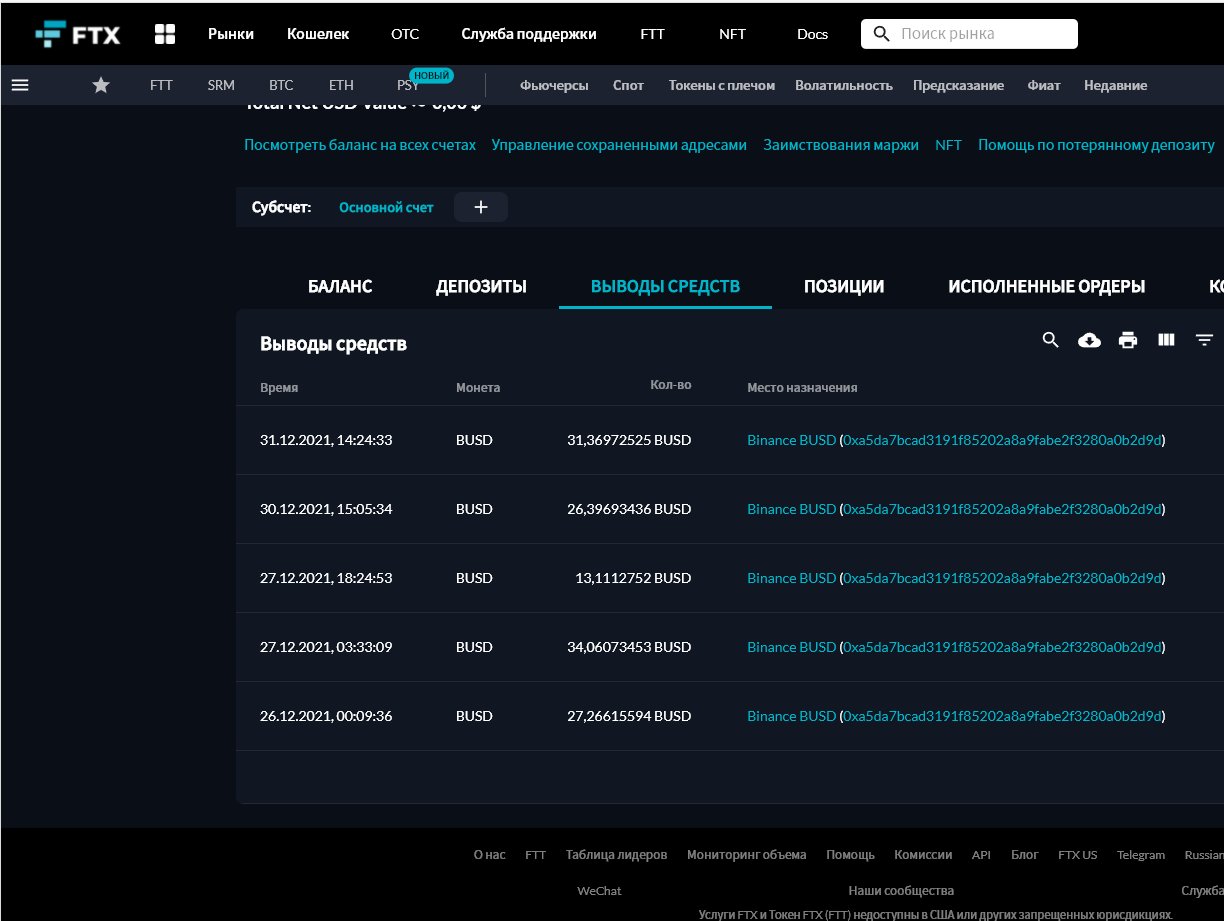
Task: Sort table by Время column header
Action: [x=279, y=387]
